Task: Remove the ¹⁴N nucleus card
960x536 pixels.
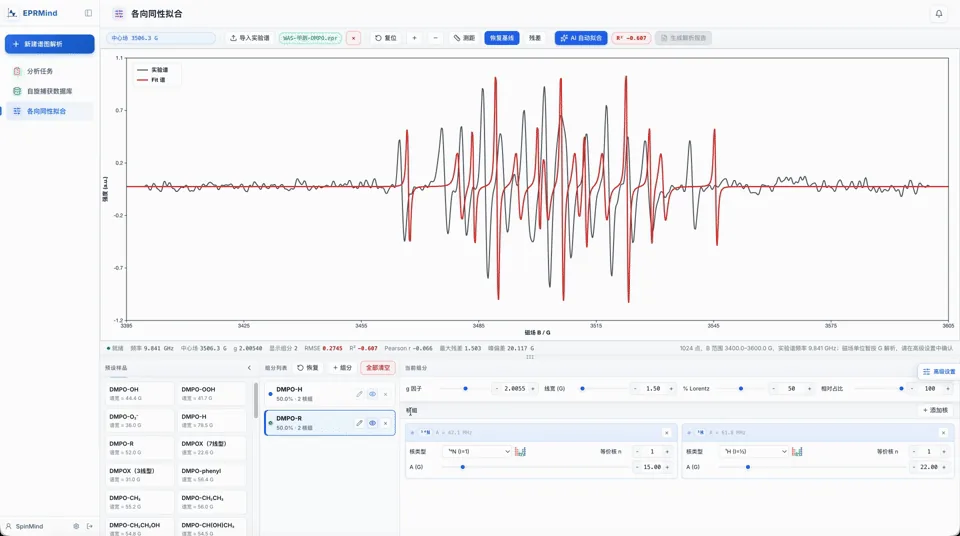Action: 667,432
